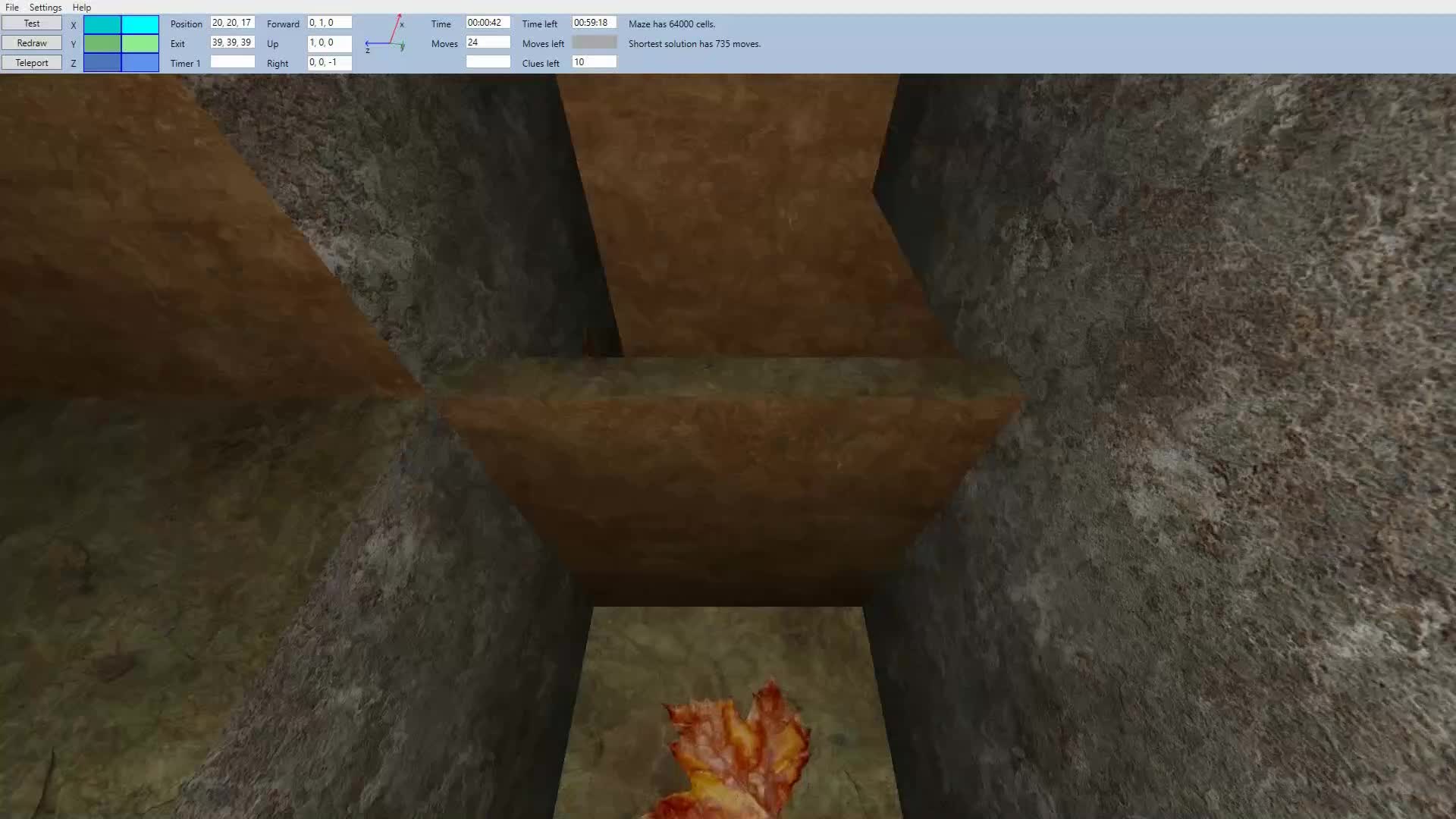
Task: Click the dark green Y color swatch
Action: pyautogui.click(x=102, y=44)
